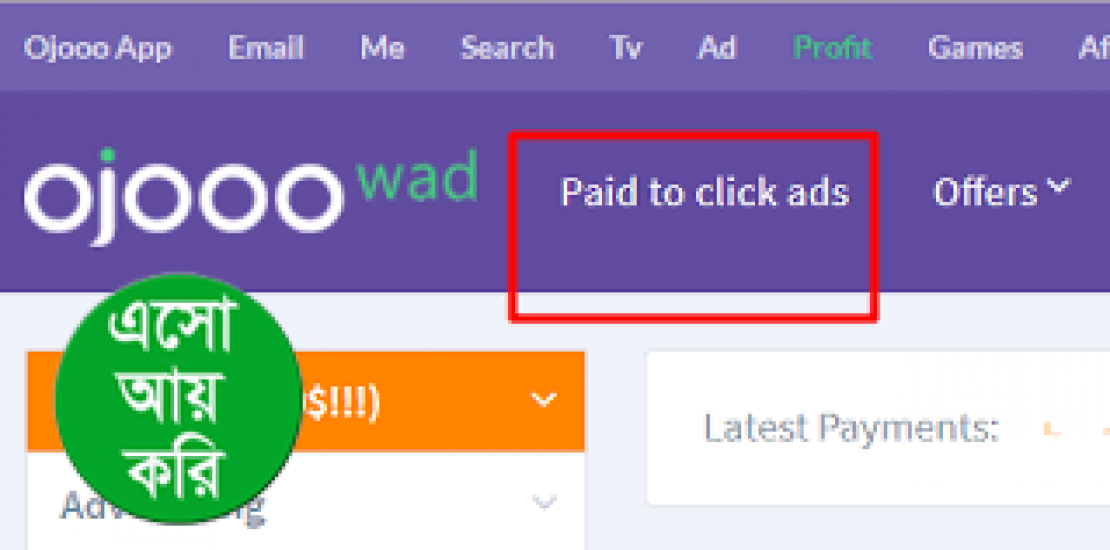Click the Advertising sidebar item

pyautogui.click(x=306, y=503)
